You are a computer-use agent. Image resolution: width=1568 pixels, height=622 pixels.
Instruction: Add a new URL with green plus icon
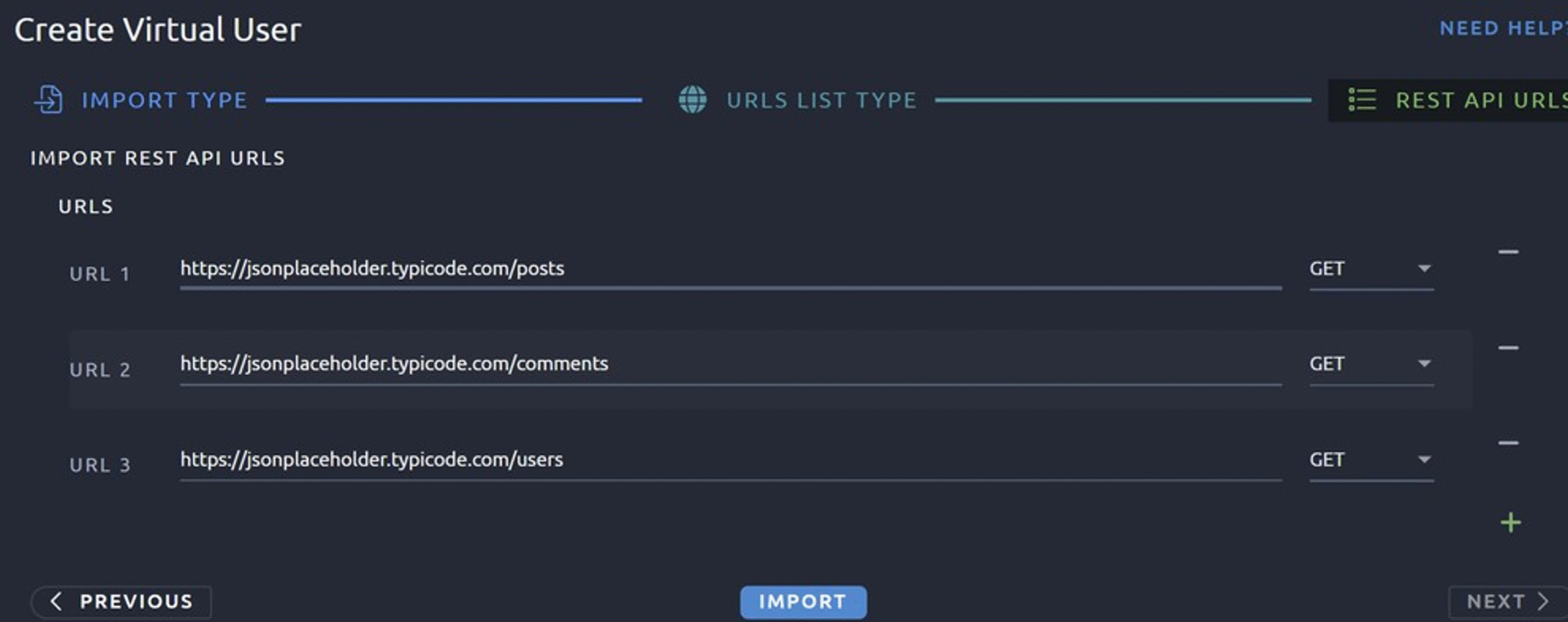pyautogui.click(x=1510, y=523)
